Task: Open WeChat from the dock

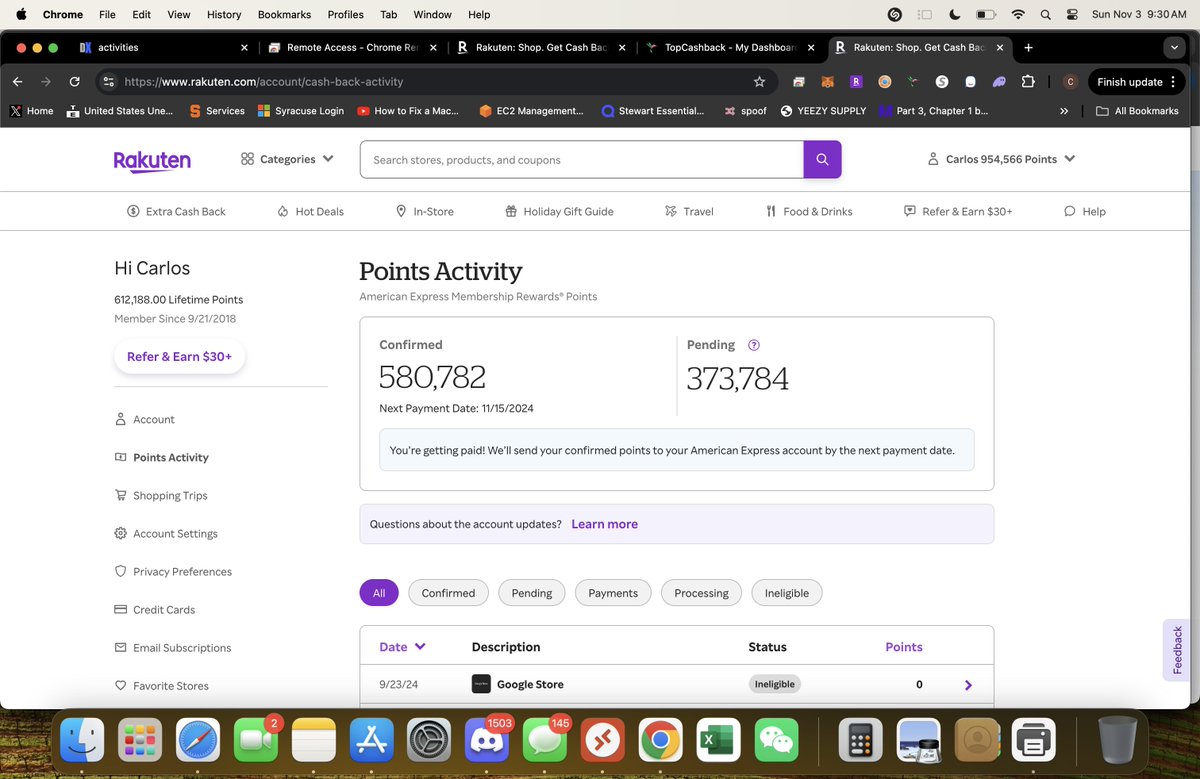Action: pyautogui.click(x=776, y=741)
